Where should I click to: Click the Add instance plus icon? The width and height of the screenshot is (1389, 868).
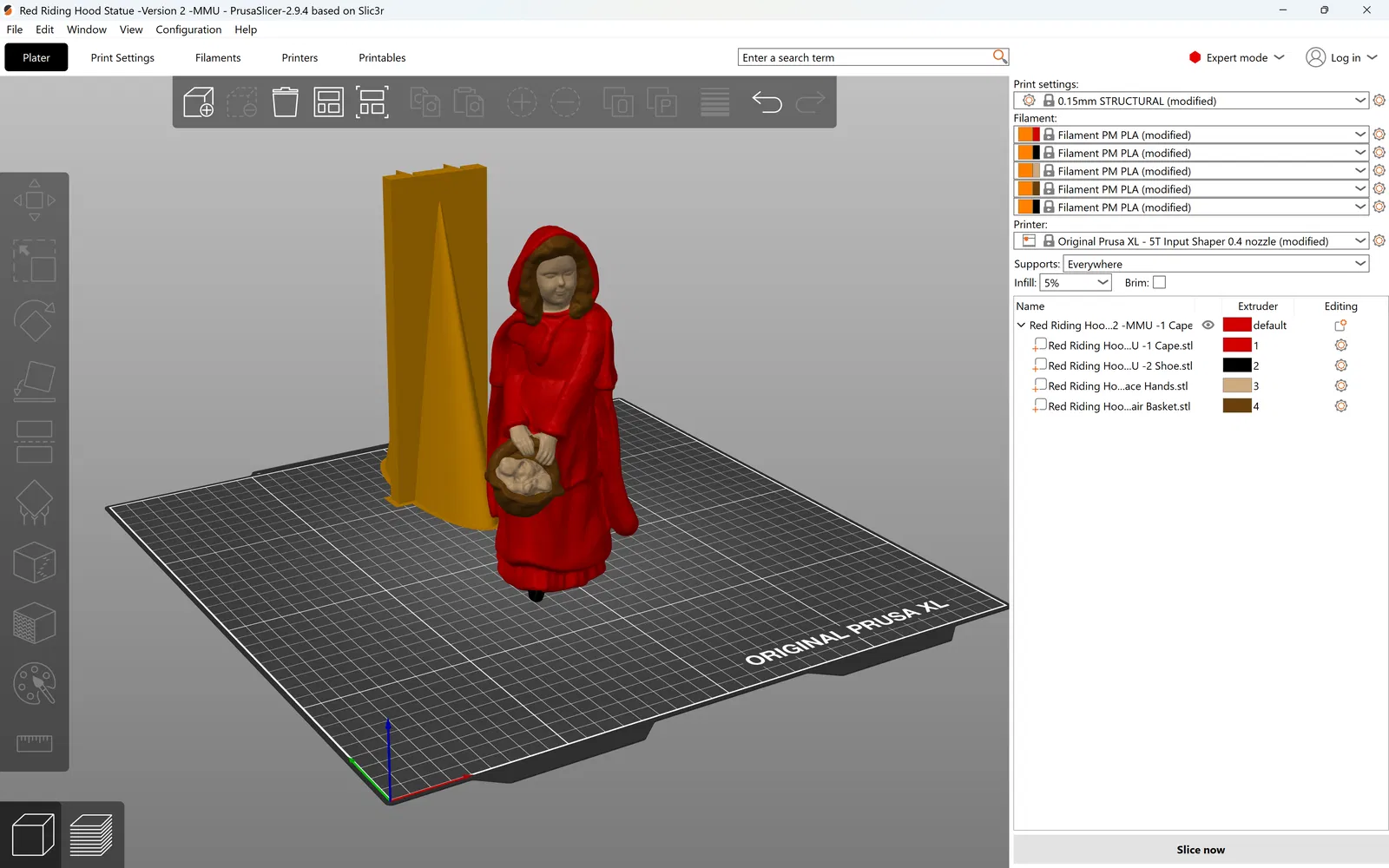(x=522, y=102)
